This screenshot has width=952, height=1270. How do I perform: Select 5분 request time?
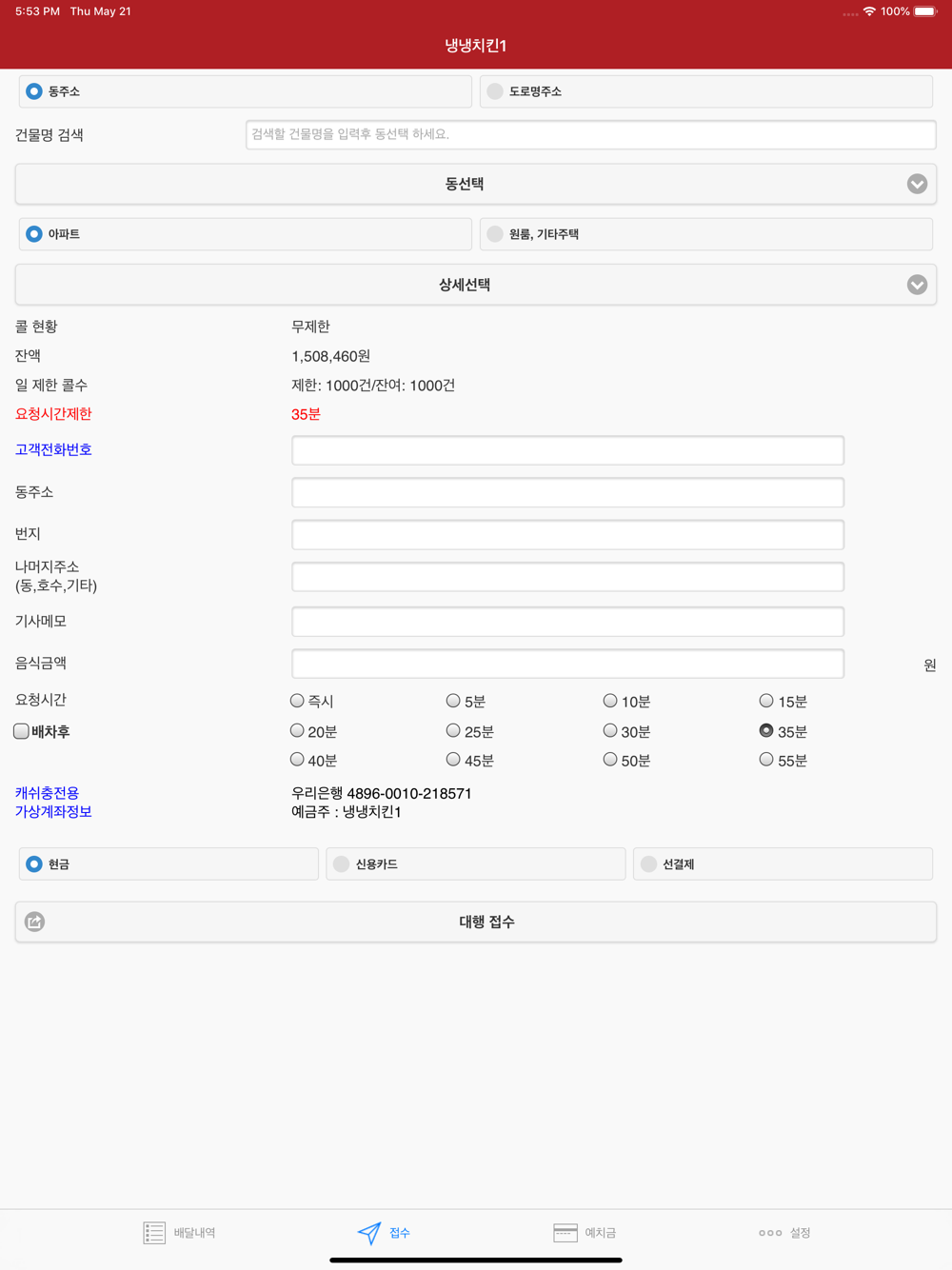(x=453, y=701)
